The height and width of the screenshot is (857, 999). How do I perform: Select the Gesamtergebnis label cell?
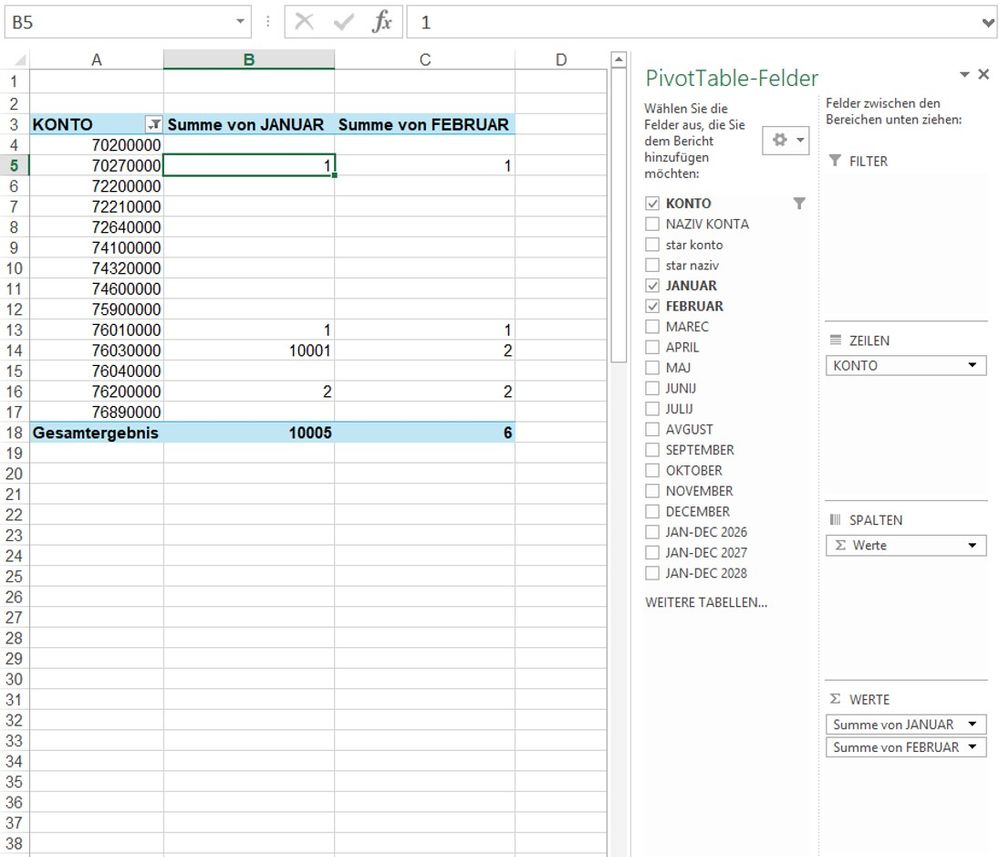[96, 433]
